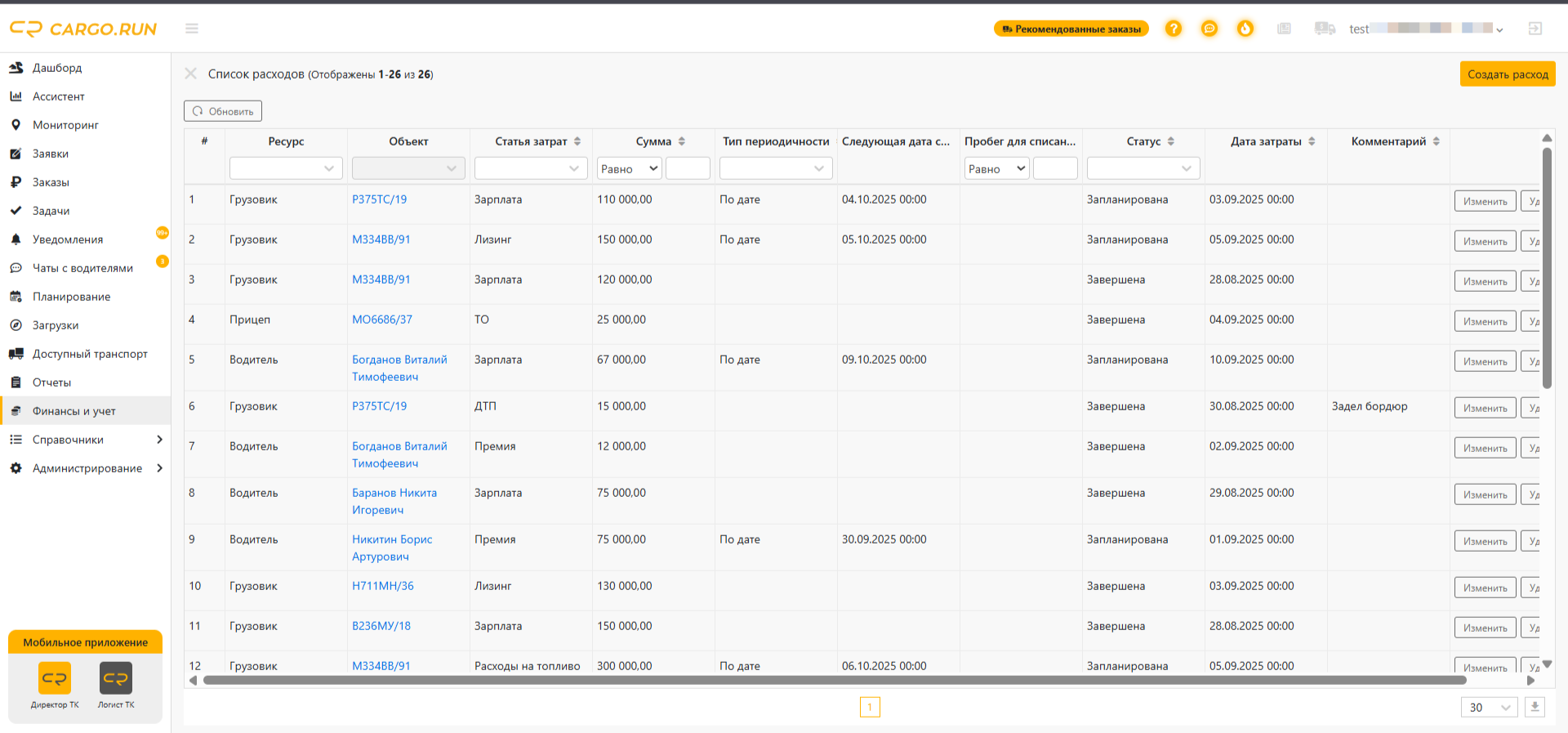Click the logout icon at top right
This screenshot has width=1568, height=733.
(1535, 29)
